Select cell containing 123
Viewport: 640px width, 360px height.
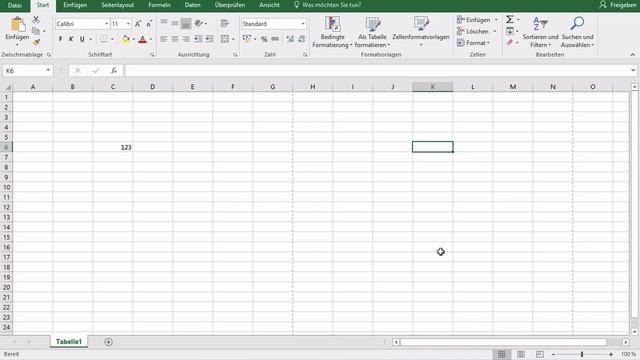[x=113, y=147]
